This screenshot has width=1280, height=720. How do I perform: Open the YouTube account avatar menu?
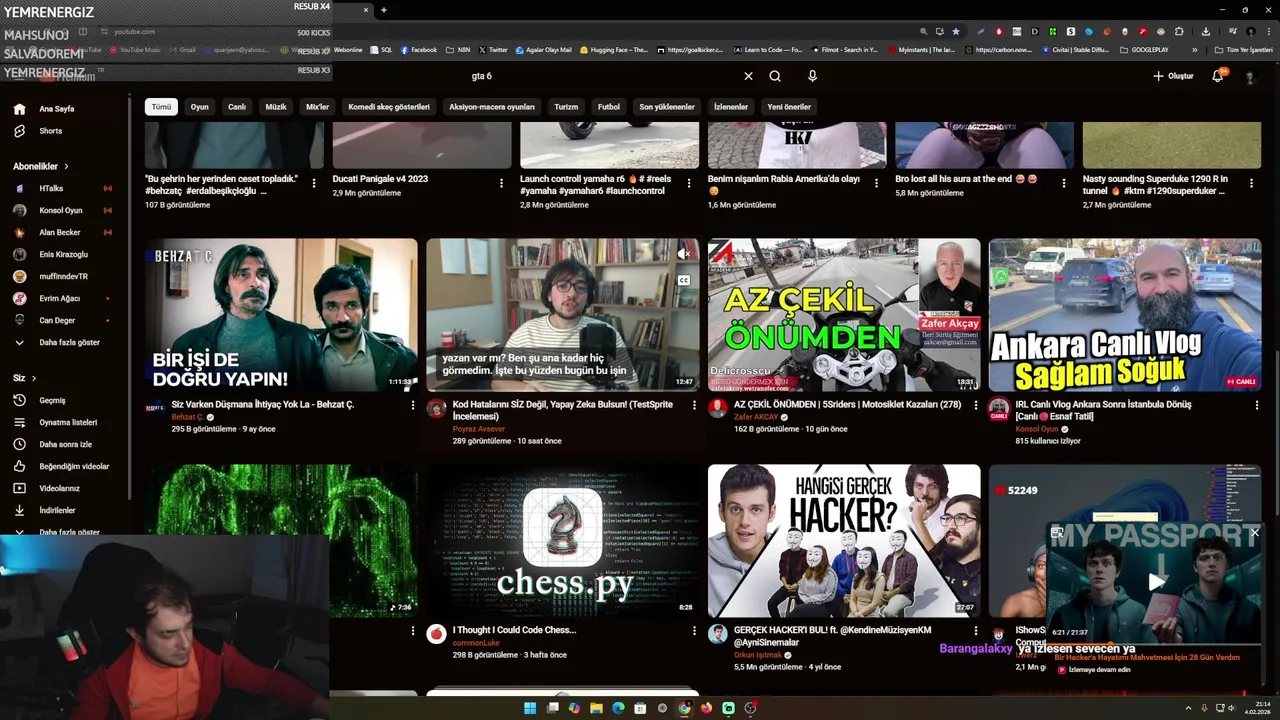(1250, 77)
